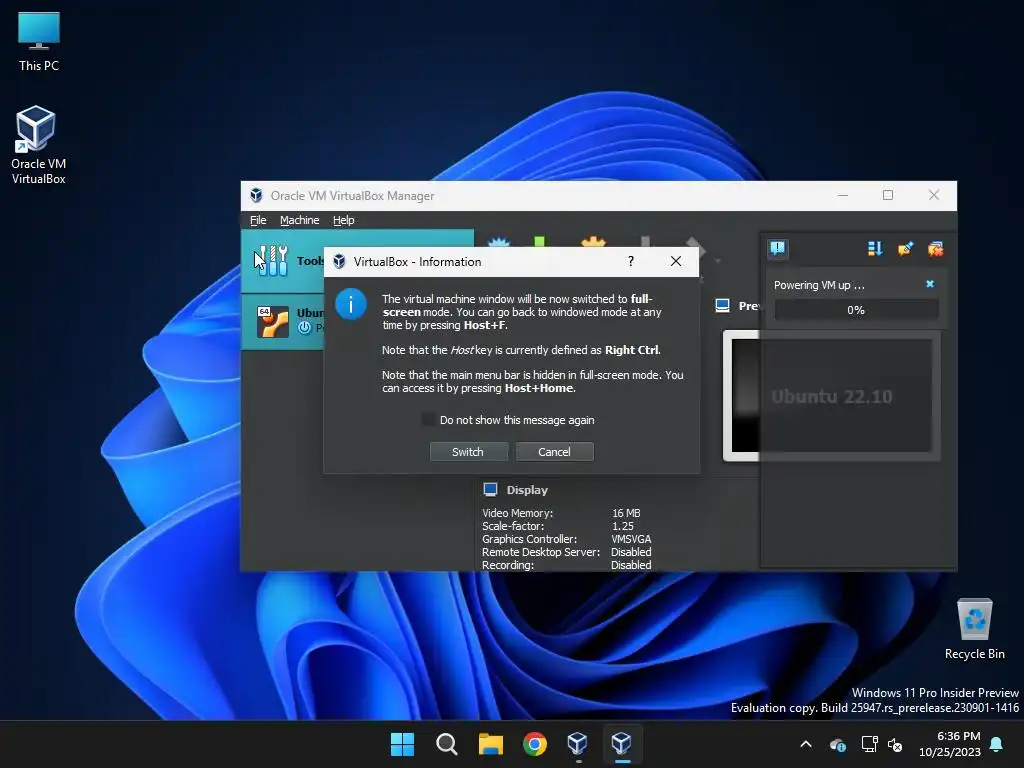
Task: Click the '?' help button in Information dialog
Action: click(x=631, y=261)
